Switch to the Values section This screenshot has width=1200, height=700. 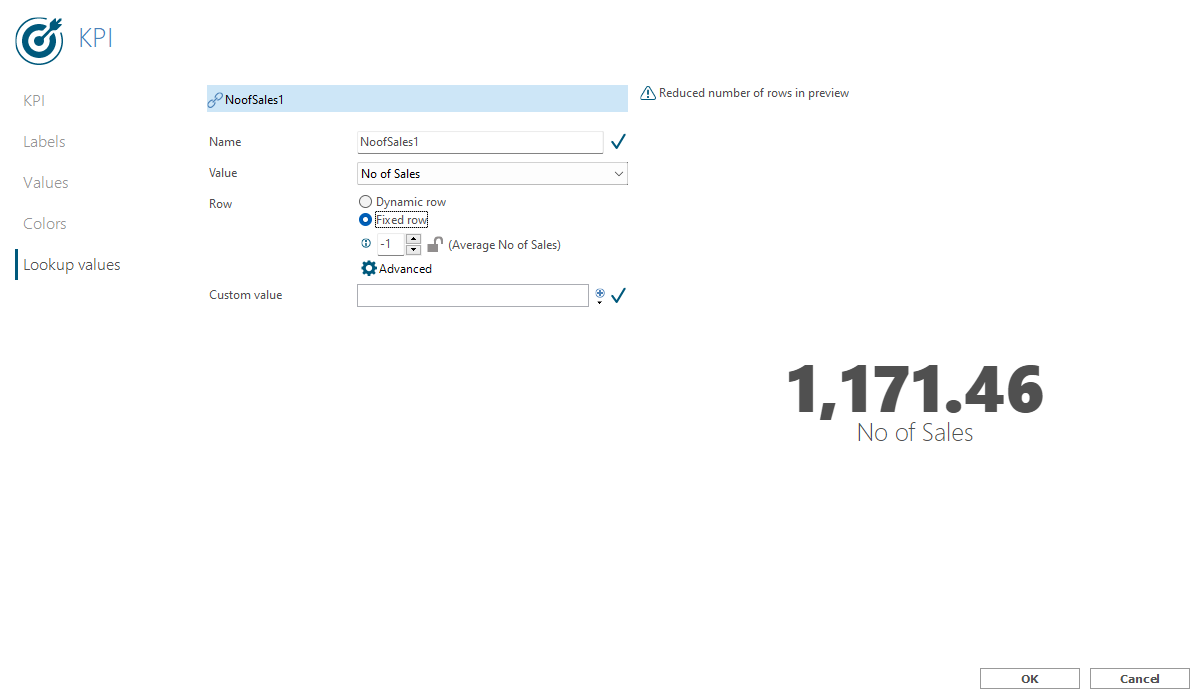coord(46,183)
